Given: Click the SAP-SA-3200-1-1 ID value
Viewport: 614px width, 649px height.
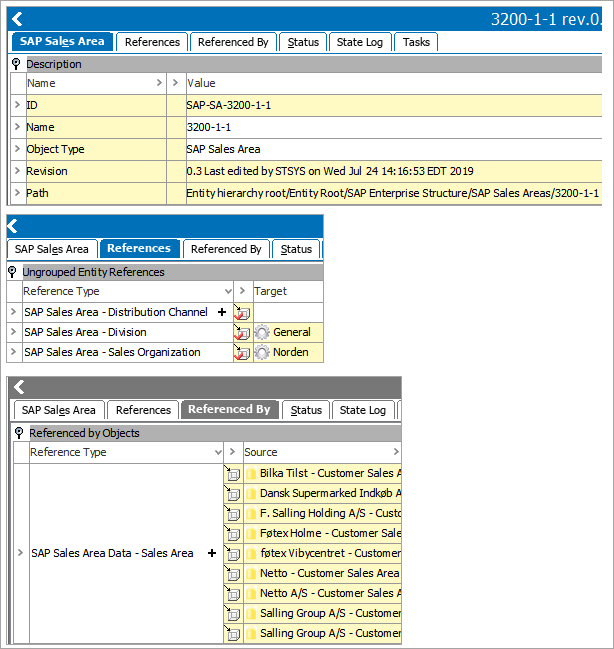Looking at the screenshot, I should tap(229, 105).
